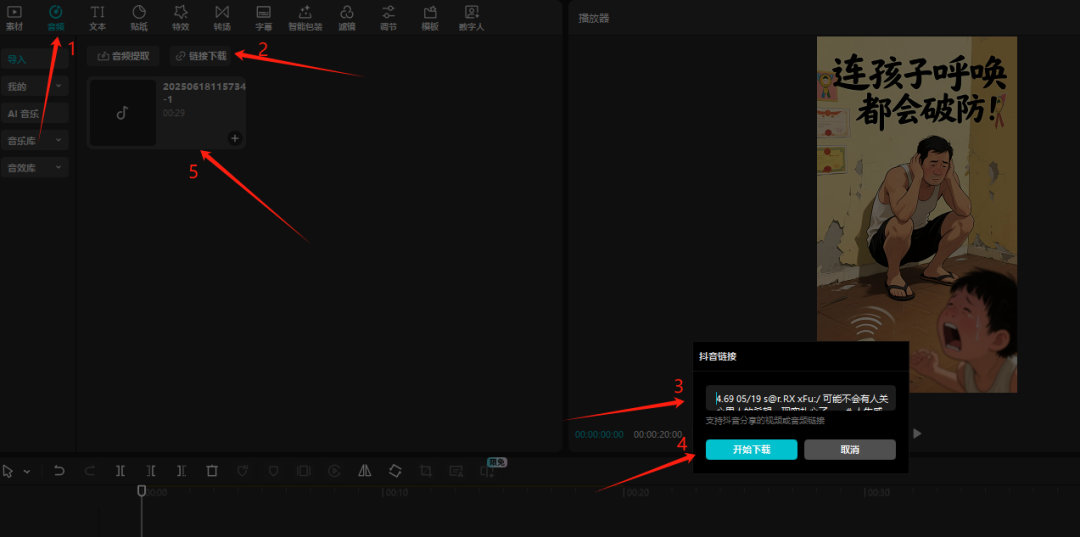Select AI 音乐 in the sidebar
This screenshot has height=537, width=1080.
(35, 113)
